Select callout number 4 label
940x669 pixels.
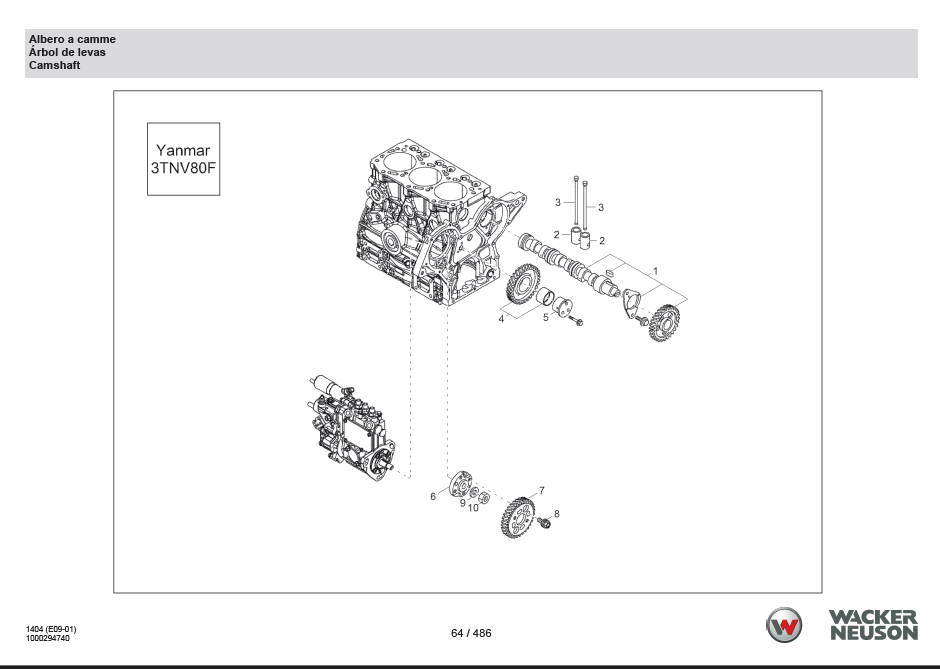coord(502,319)
